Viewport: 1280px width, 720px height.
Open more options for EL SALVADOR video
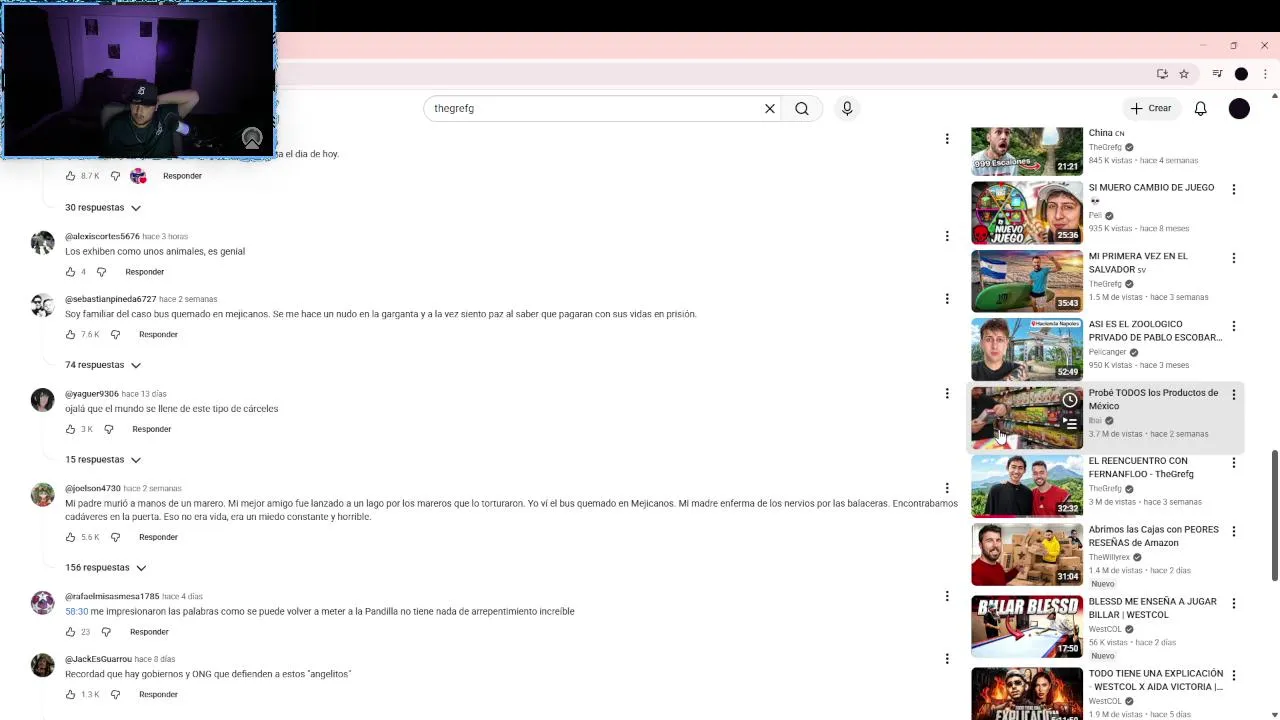[1234, 258]
